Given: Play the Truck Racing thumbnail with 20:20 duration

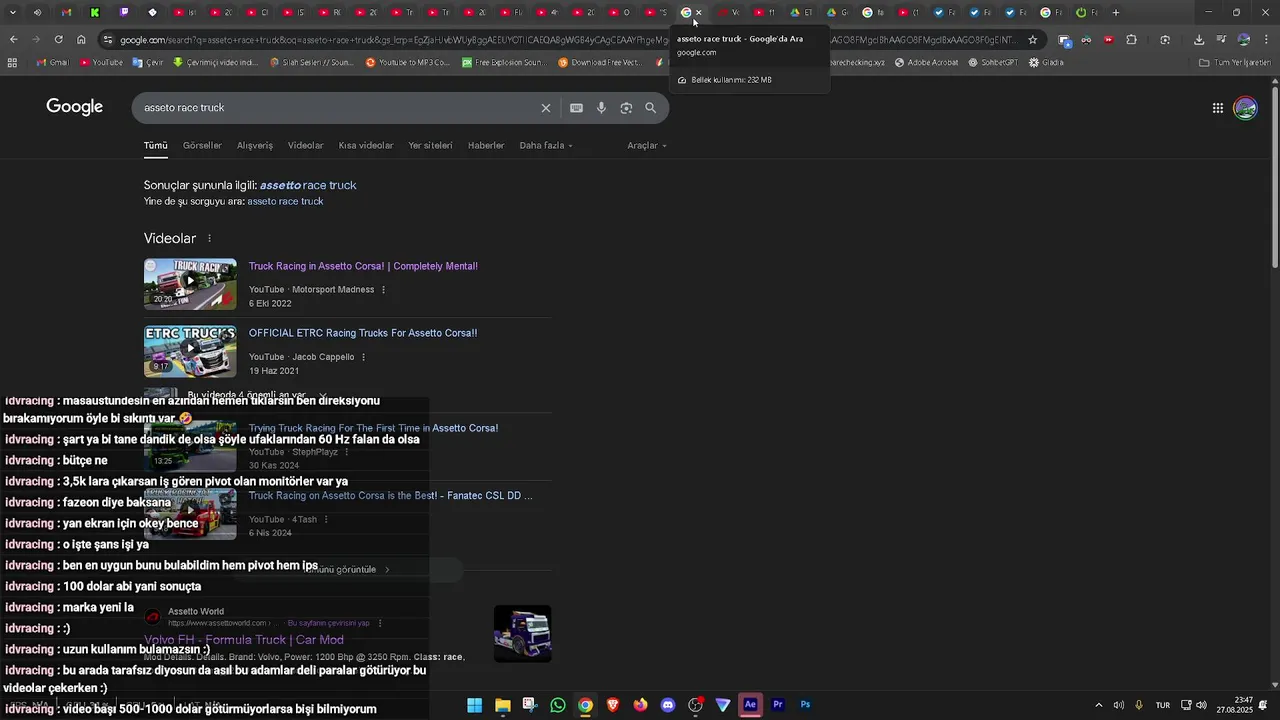Looking at the screenshot, I should [x=190, y=284].
